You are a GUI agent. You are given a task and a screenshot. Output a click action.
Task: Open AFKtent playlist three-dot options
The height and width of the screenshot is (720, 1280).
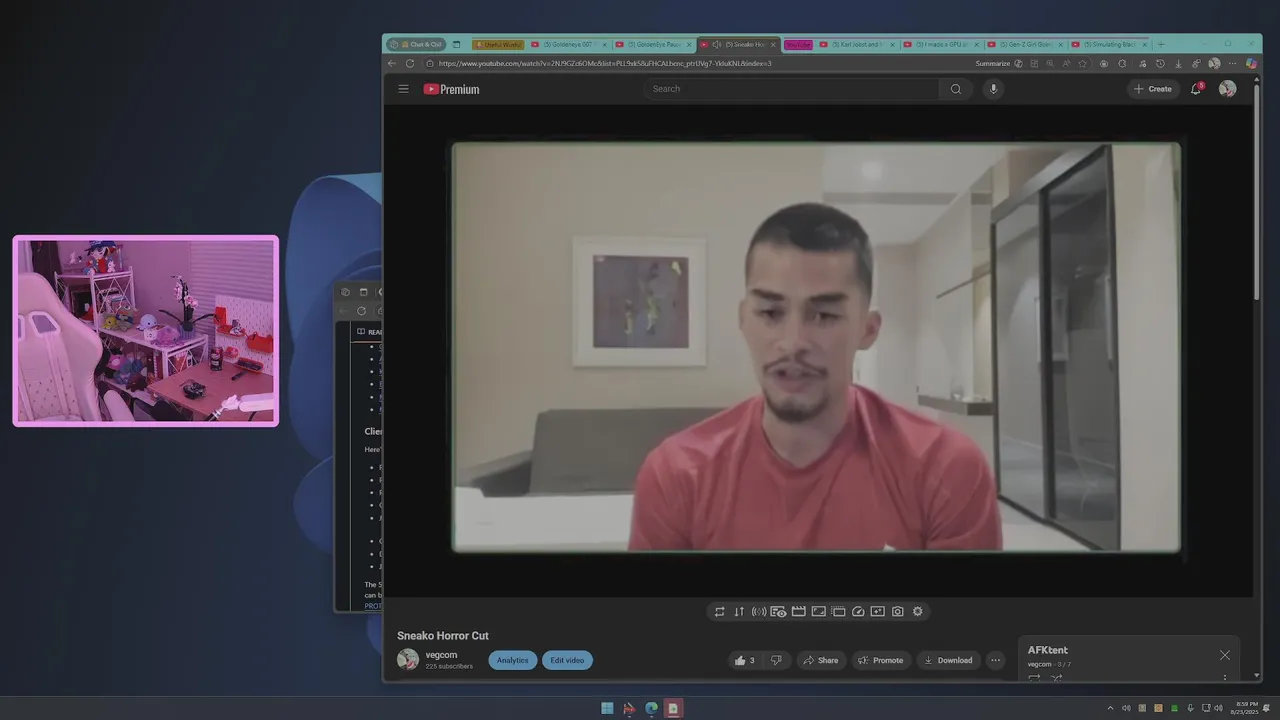pos(1225,678)
